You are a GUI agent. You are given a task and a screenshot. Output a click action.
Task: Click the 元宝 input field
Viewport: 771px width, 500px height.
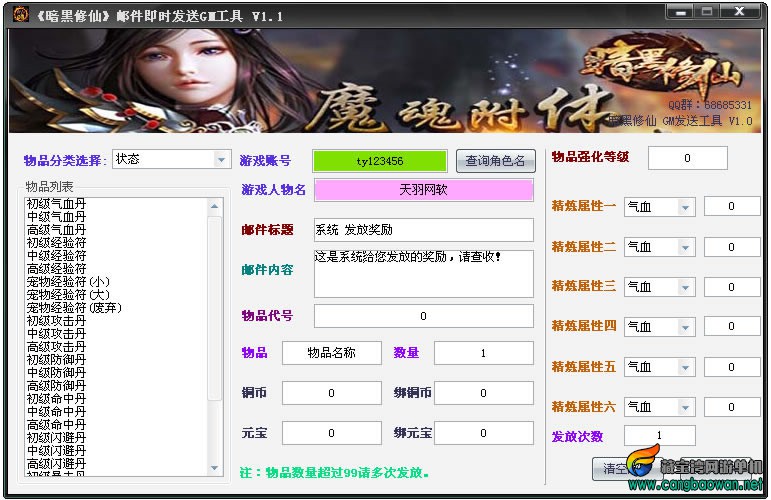[x=331, y=433]
